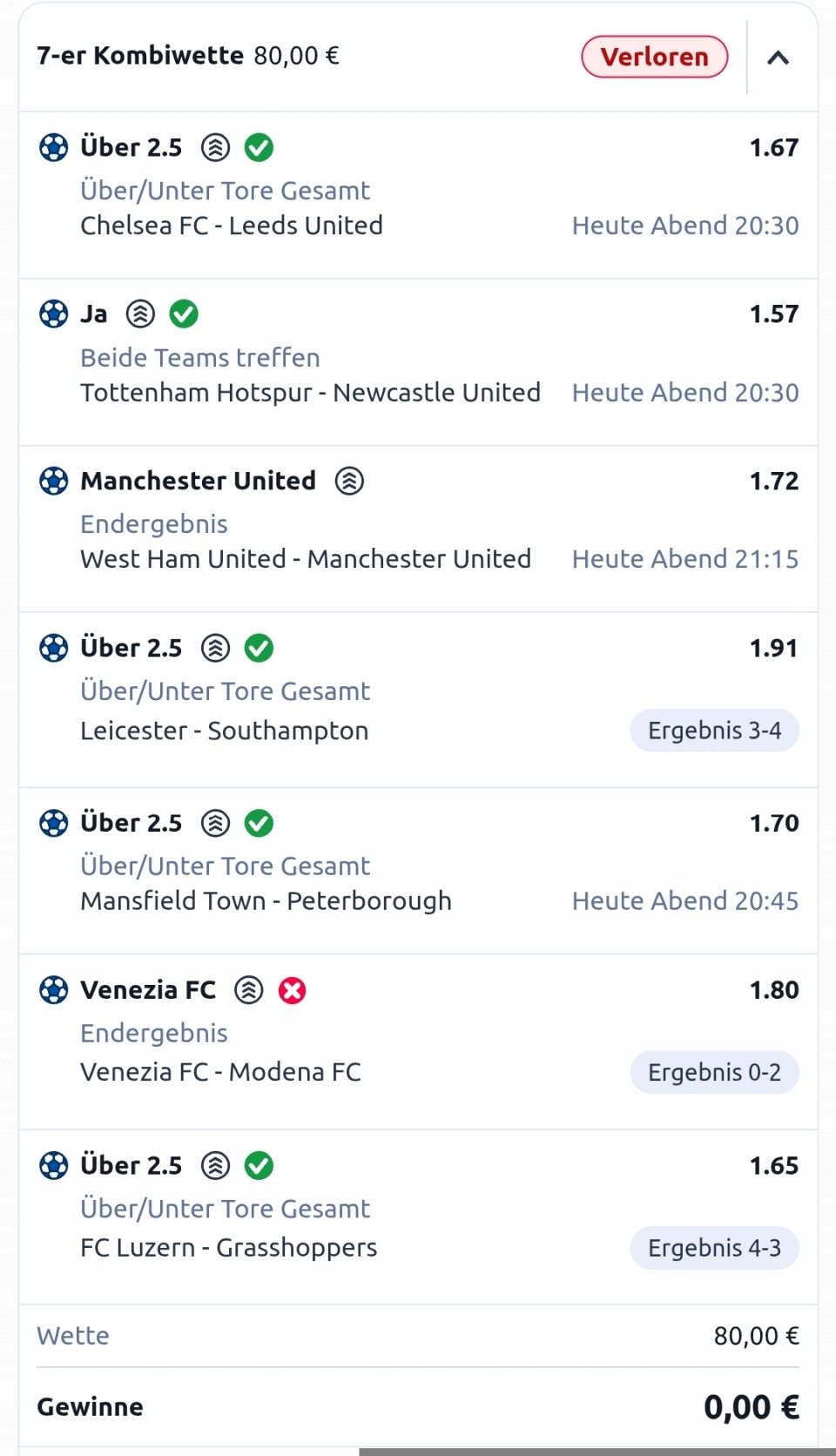
Task: Open Chelsea FC - Leeds United match
Action: pyautogui.click(x=232, y=226)
